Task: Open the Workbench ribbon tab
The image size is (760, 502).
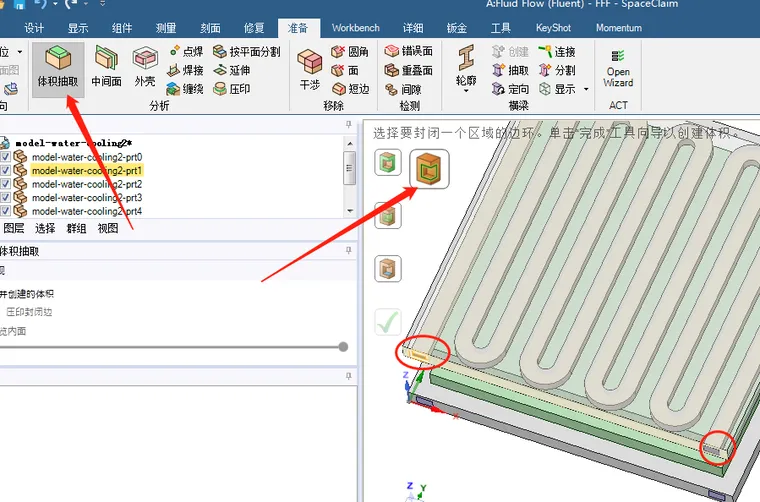Action: [356, 28]
